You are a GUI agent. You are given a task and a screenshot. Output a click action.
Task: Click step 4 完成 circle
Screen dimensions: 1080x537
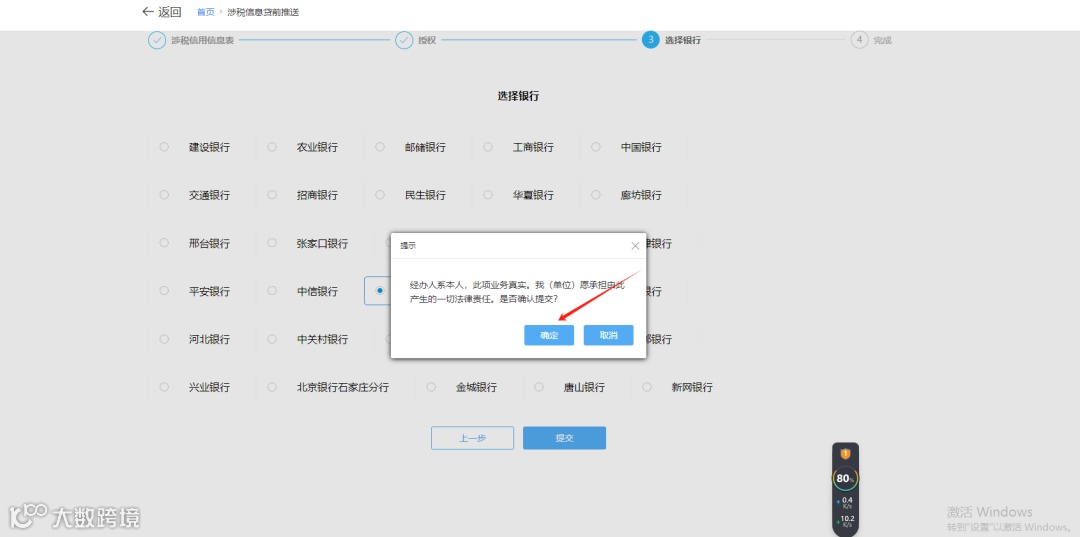click(859, 40)
